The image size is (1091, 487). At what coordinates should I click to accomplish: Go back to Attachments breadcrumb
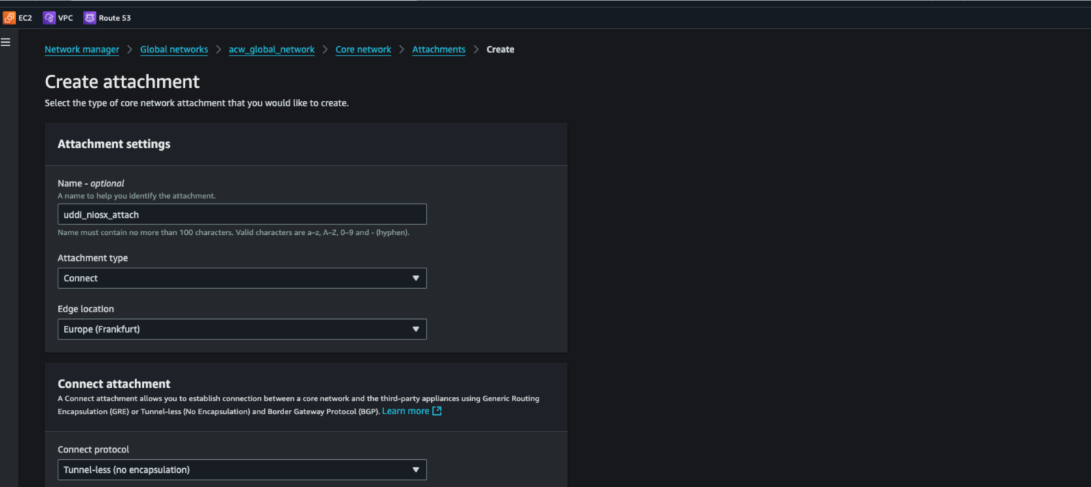(438, 49)
